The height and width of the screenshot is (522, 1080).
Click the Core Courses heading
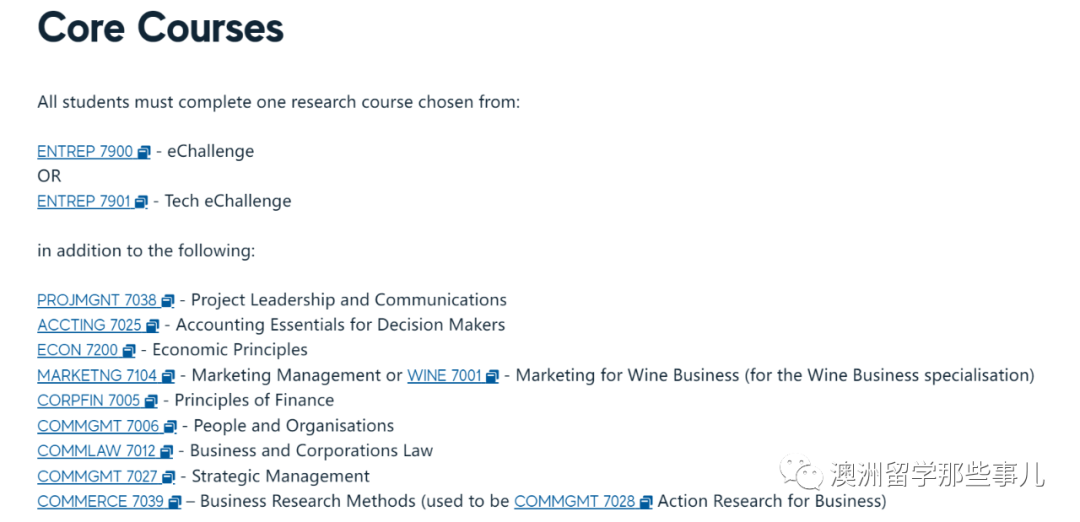[x=160, y=28]
